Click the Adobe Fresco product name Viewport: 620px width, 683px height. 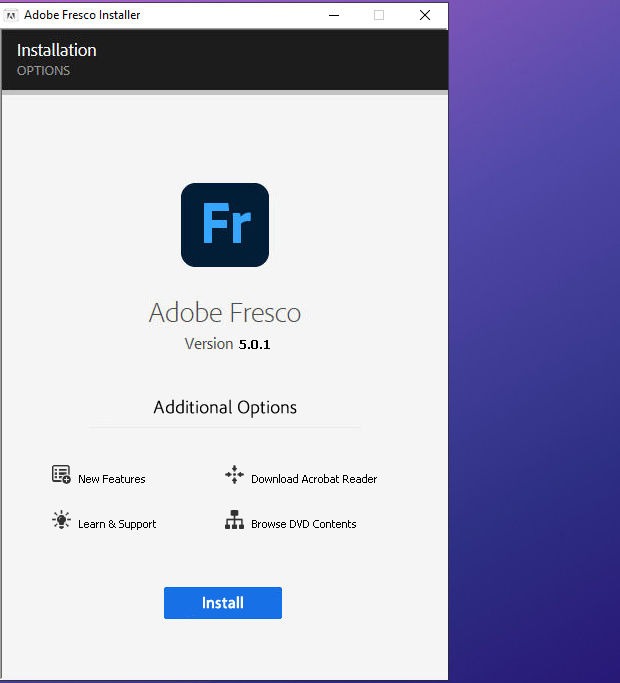pos(225,313)
